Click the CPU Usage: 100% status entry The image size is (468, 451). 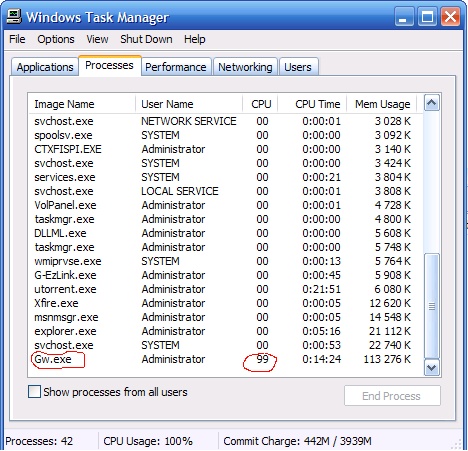click(x=148, y=441)
